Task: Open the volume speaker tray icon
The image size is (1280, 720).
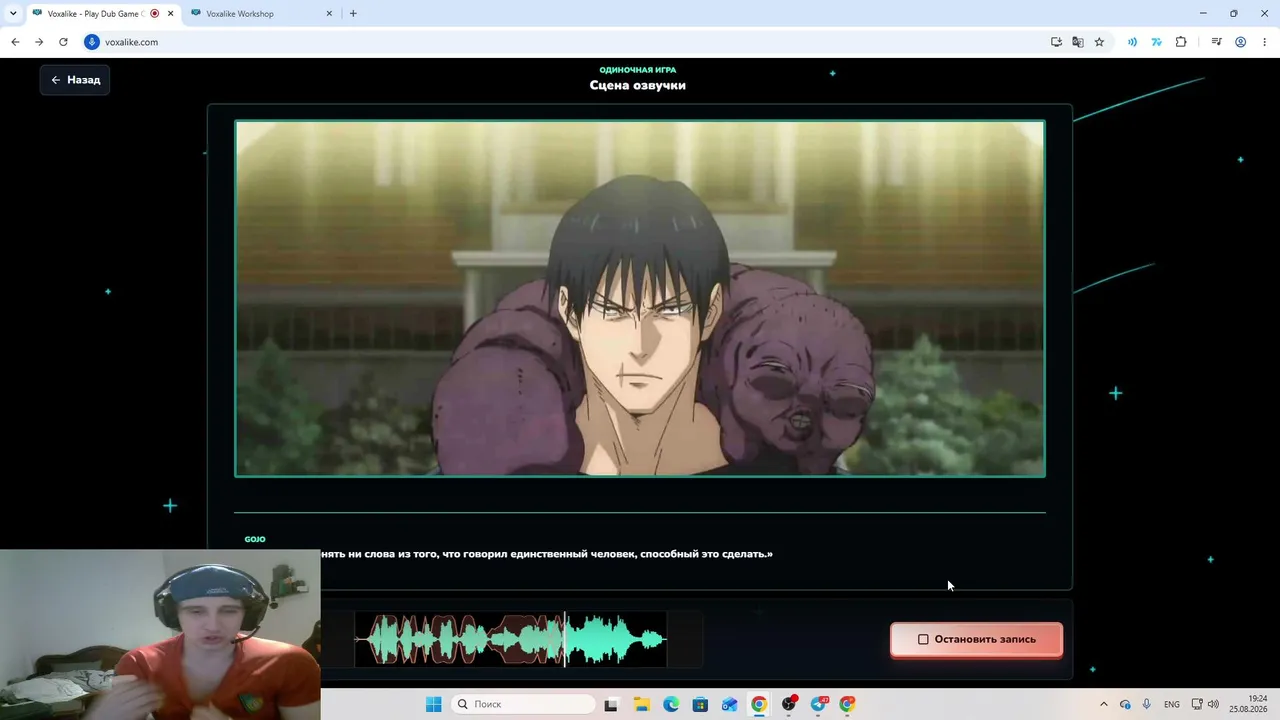Action: 1213,704
